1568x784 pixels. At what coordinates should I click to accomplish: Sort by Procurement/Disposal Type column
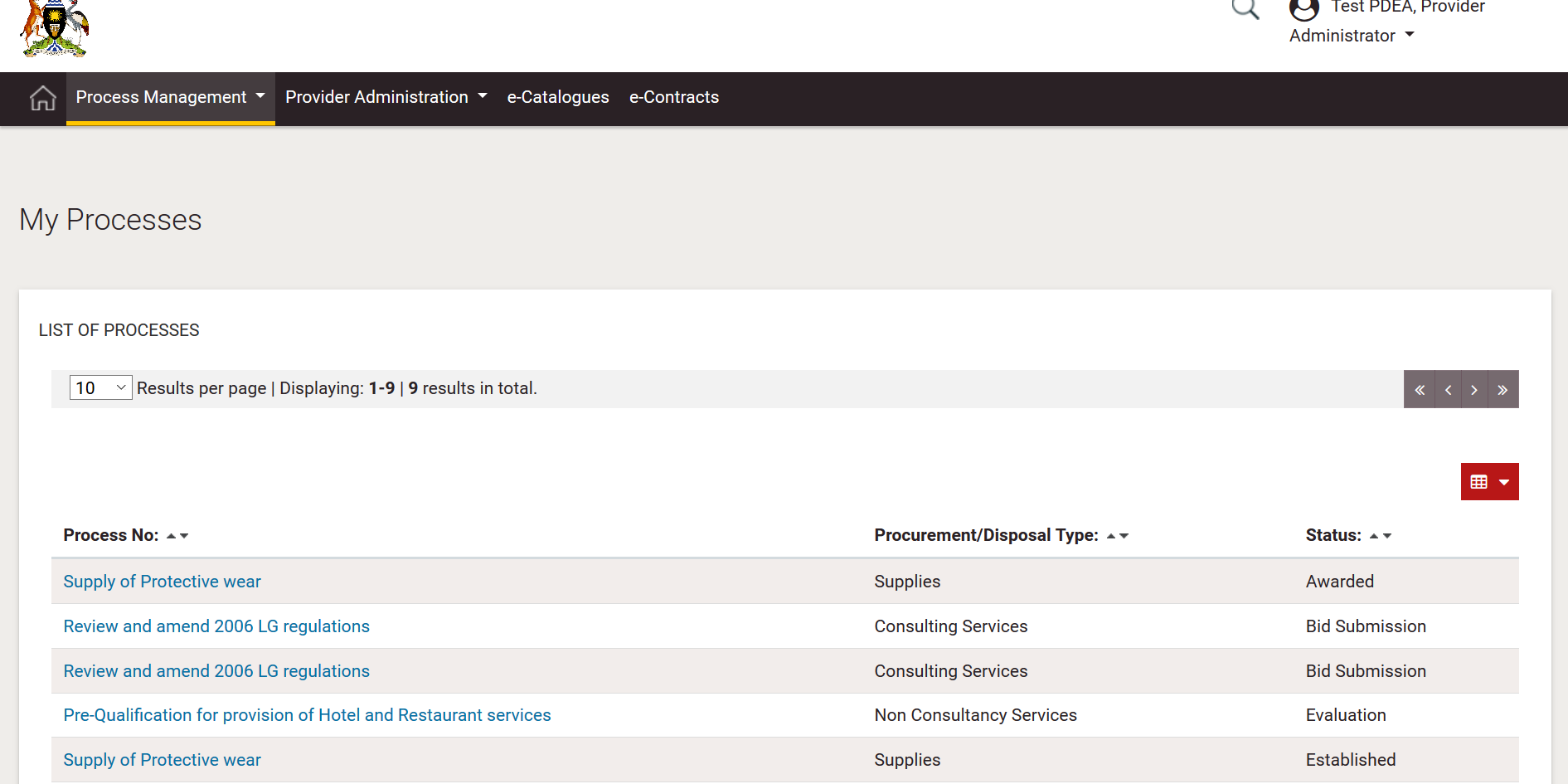click(x=1117, y=536)
